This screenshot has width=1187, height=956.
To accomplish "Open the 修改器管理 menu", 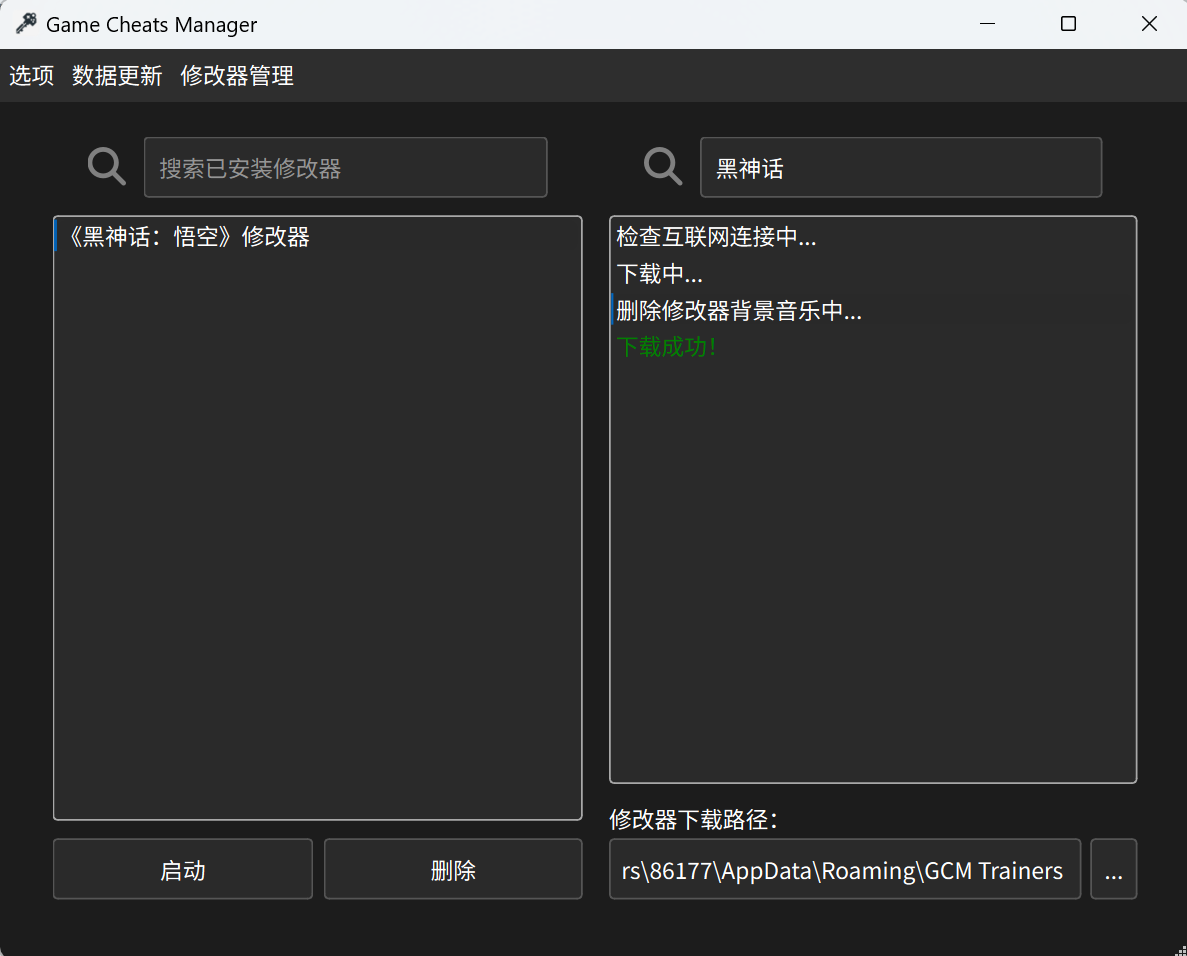I will pos(236,75).
